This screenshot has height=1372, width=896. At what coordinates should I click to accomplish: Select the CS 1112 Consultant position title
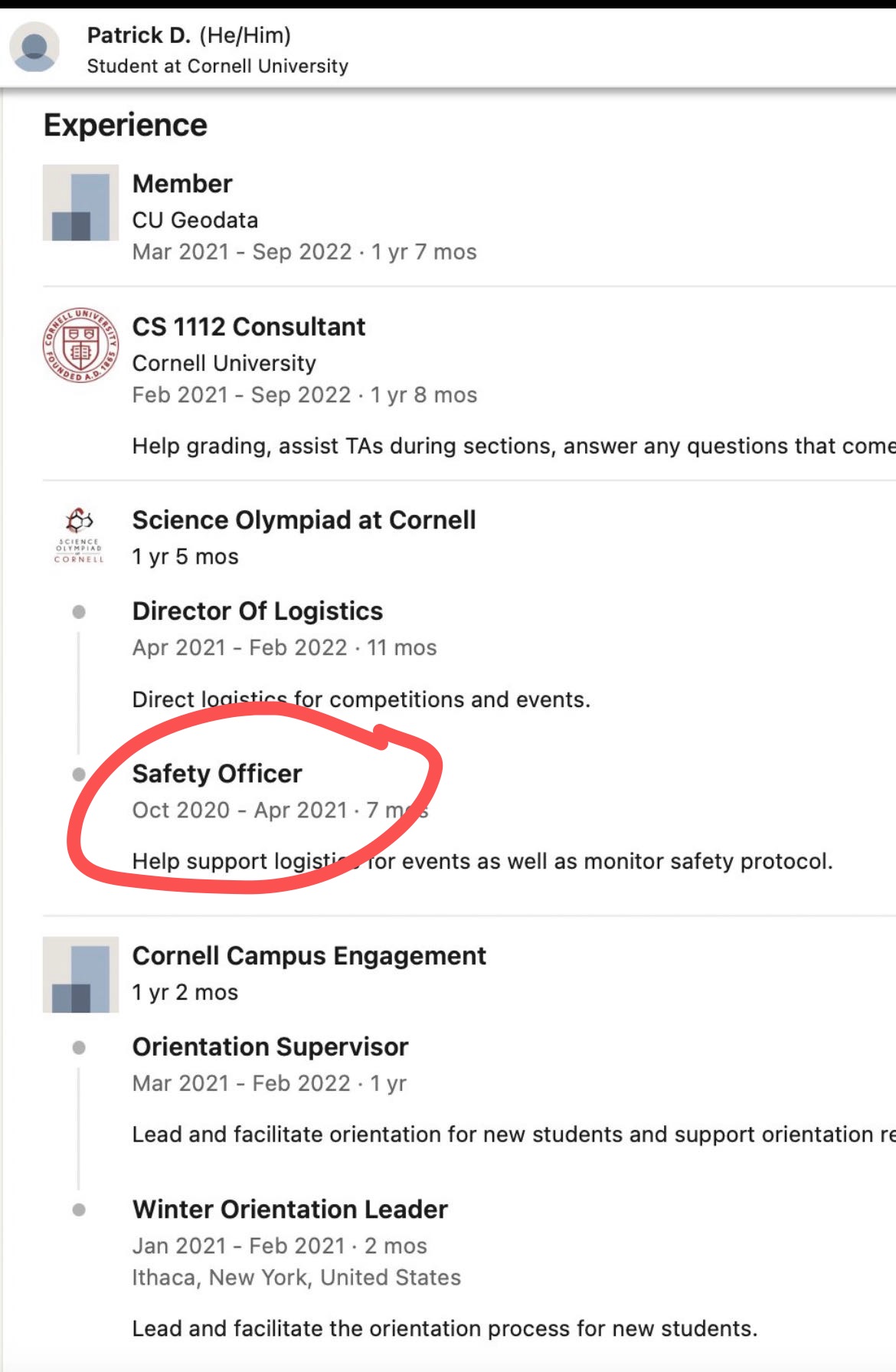click(249, 327)
